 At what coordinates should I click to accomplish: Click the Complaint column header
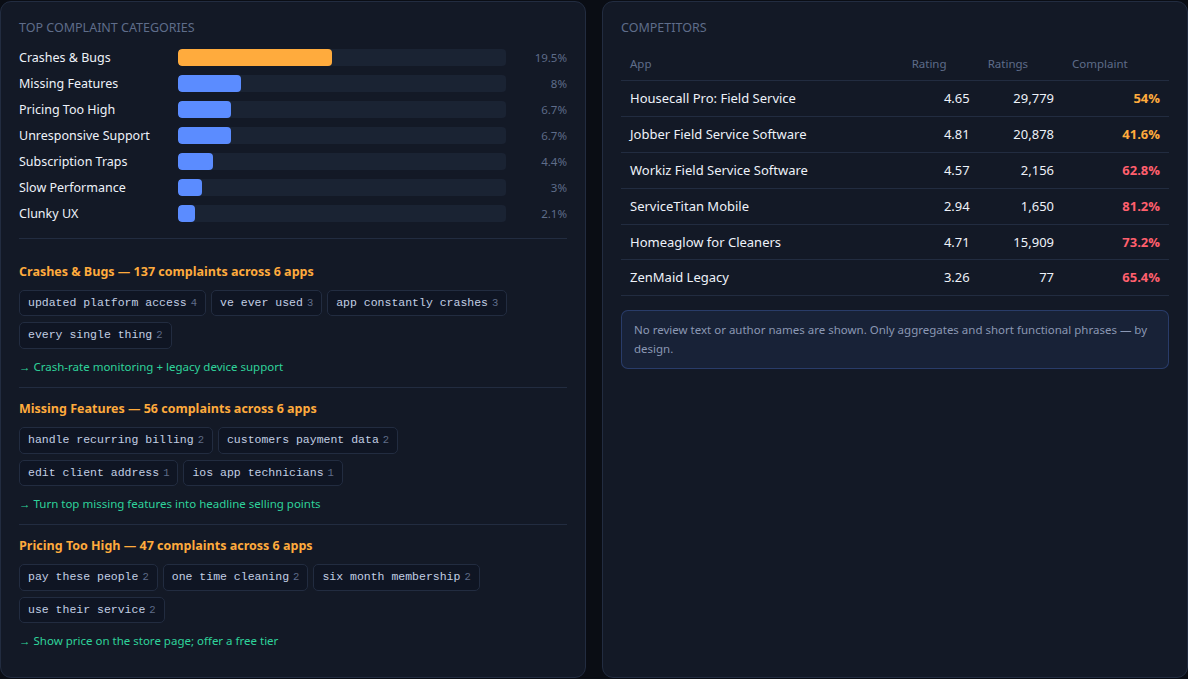[x=1099, y=64]
